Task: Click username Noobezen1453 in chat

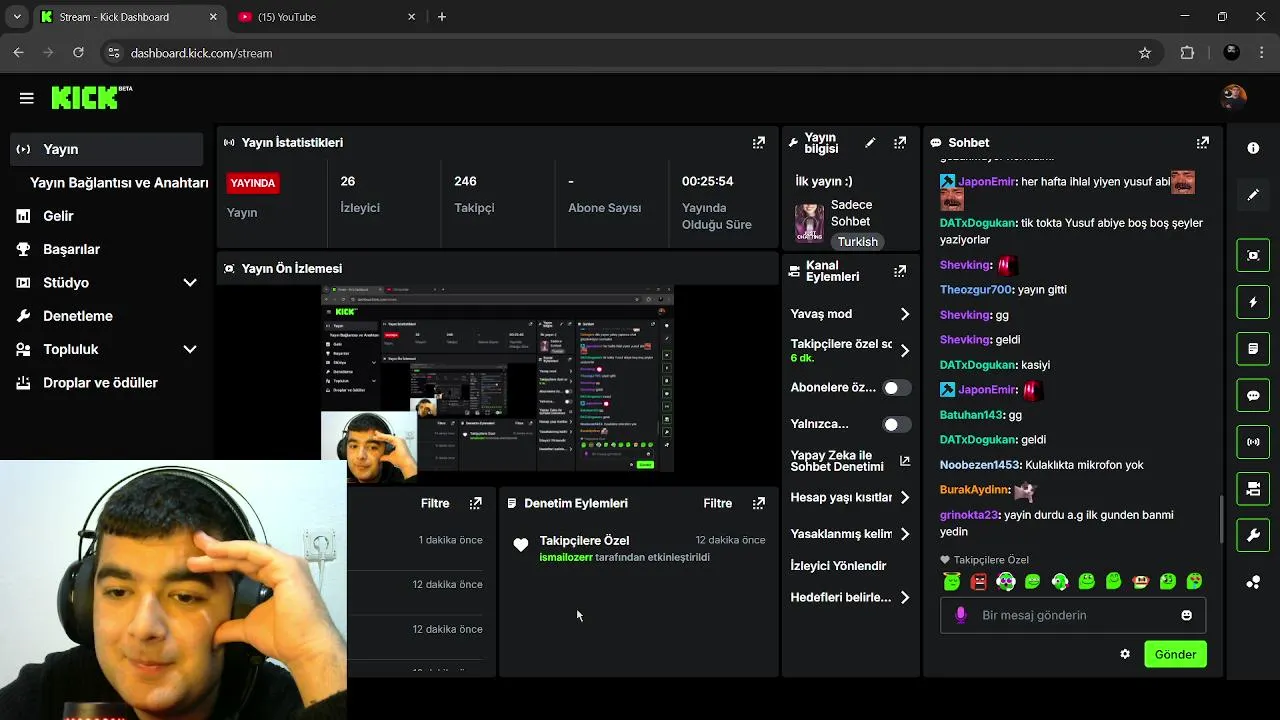Action: point(979,465)
